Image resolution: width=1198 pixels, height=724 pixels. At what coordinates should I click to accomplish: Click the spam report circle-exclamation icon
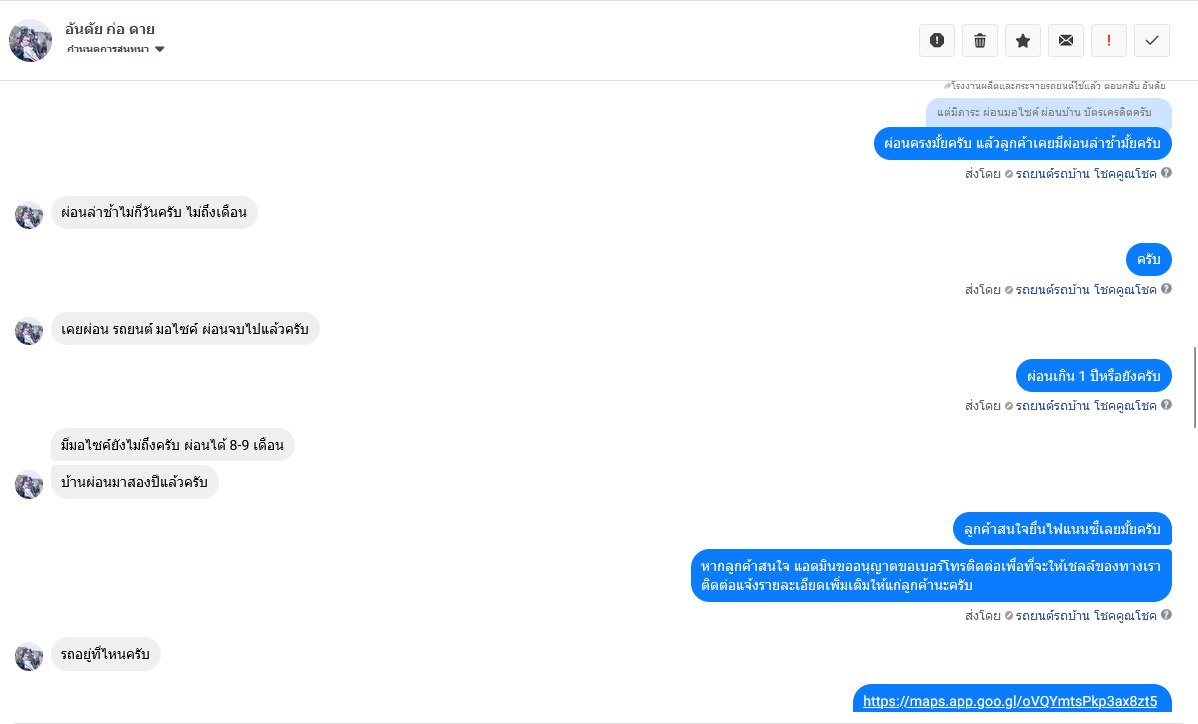937,40
